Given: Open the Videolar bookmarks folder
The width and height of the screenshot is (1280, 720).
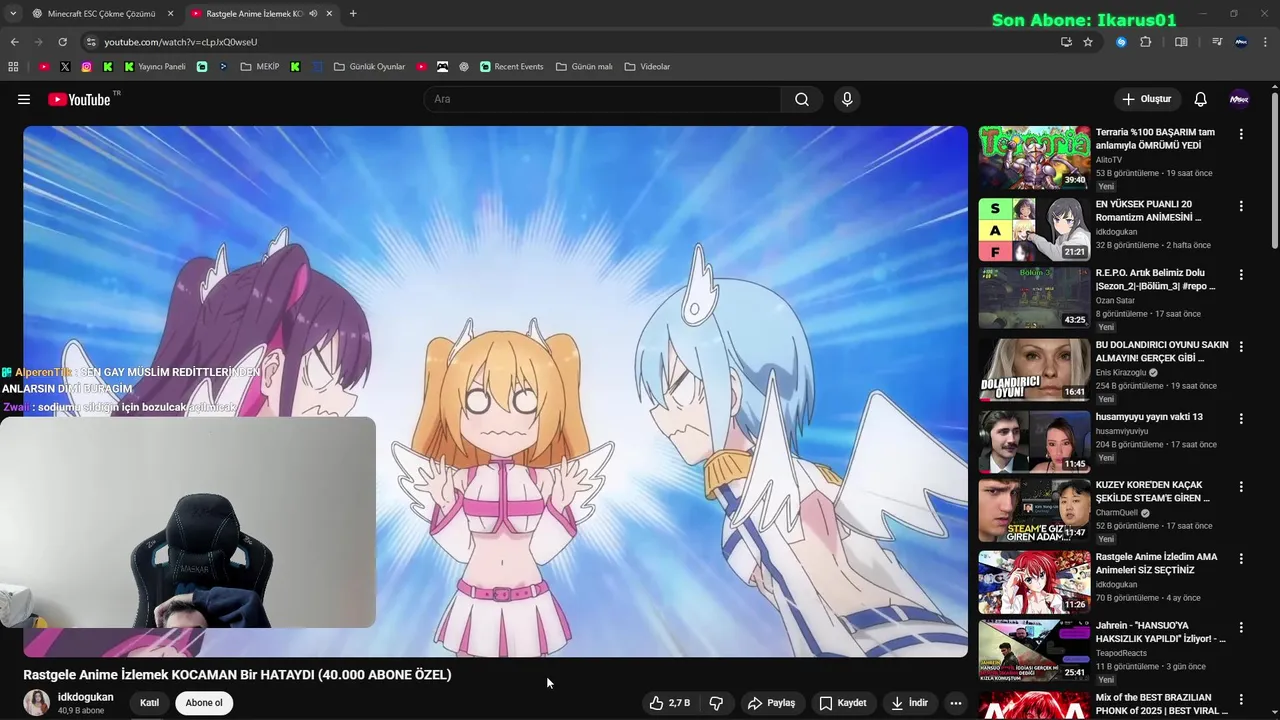Looking at the screenshot, I should tap(647, 67).
